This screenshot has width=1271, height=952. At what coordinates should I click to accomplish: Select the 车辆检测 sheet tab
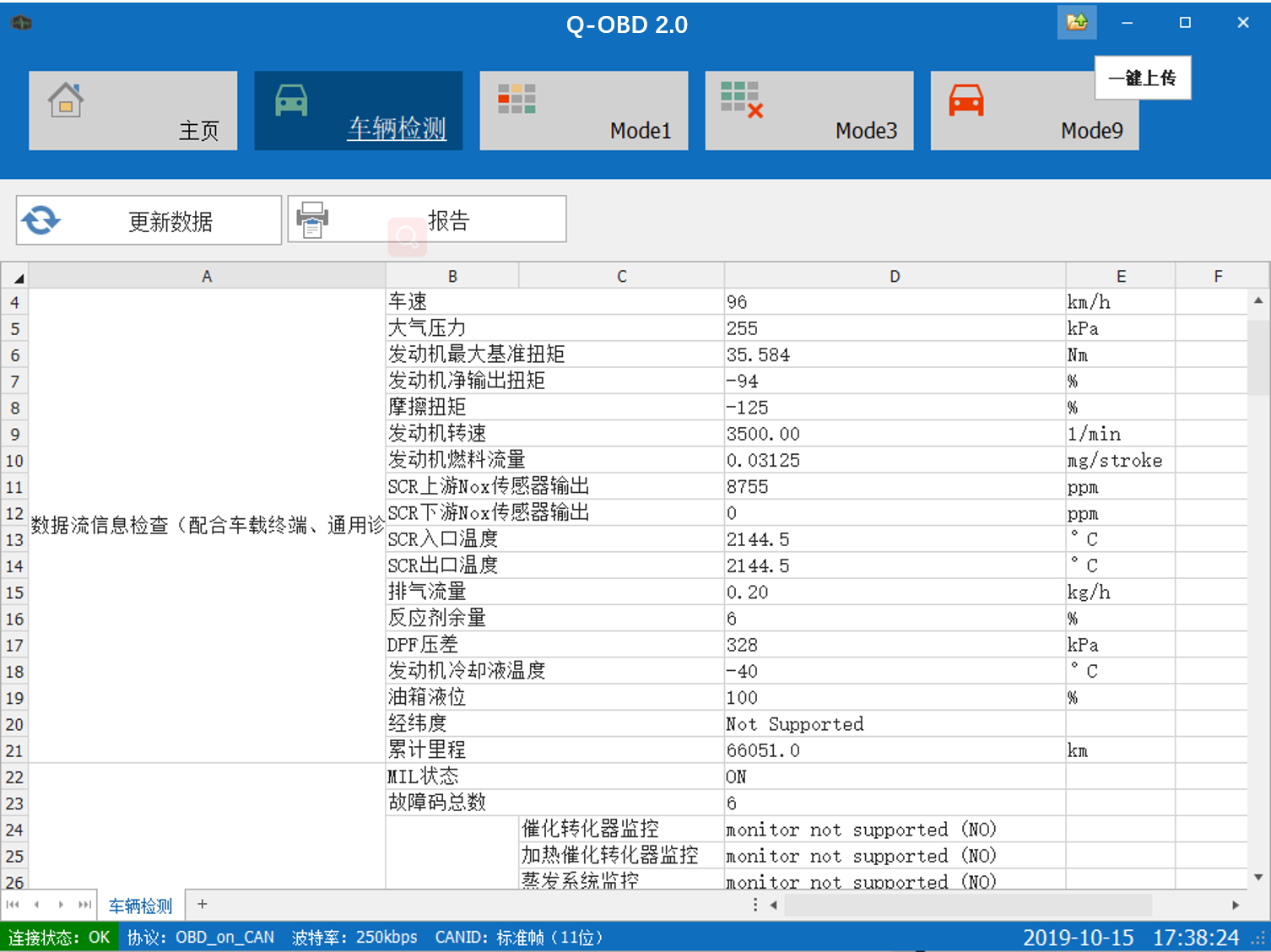(140, 906)
